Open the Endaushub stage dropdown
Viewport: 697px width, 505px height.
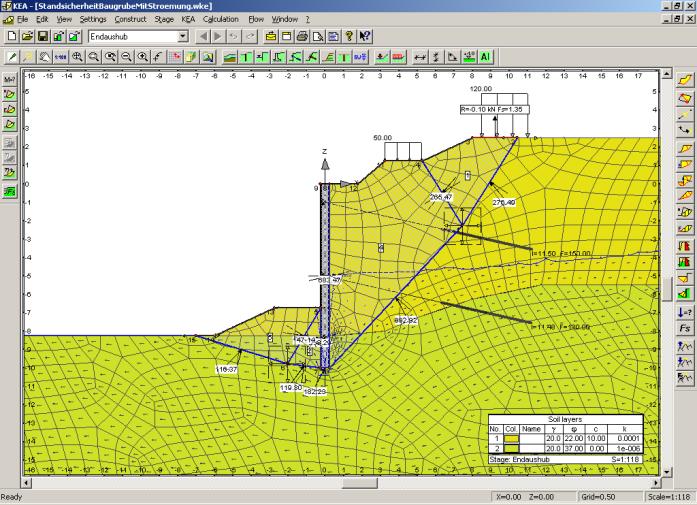point(183,36)
